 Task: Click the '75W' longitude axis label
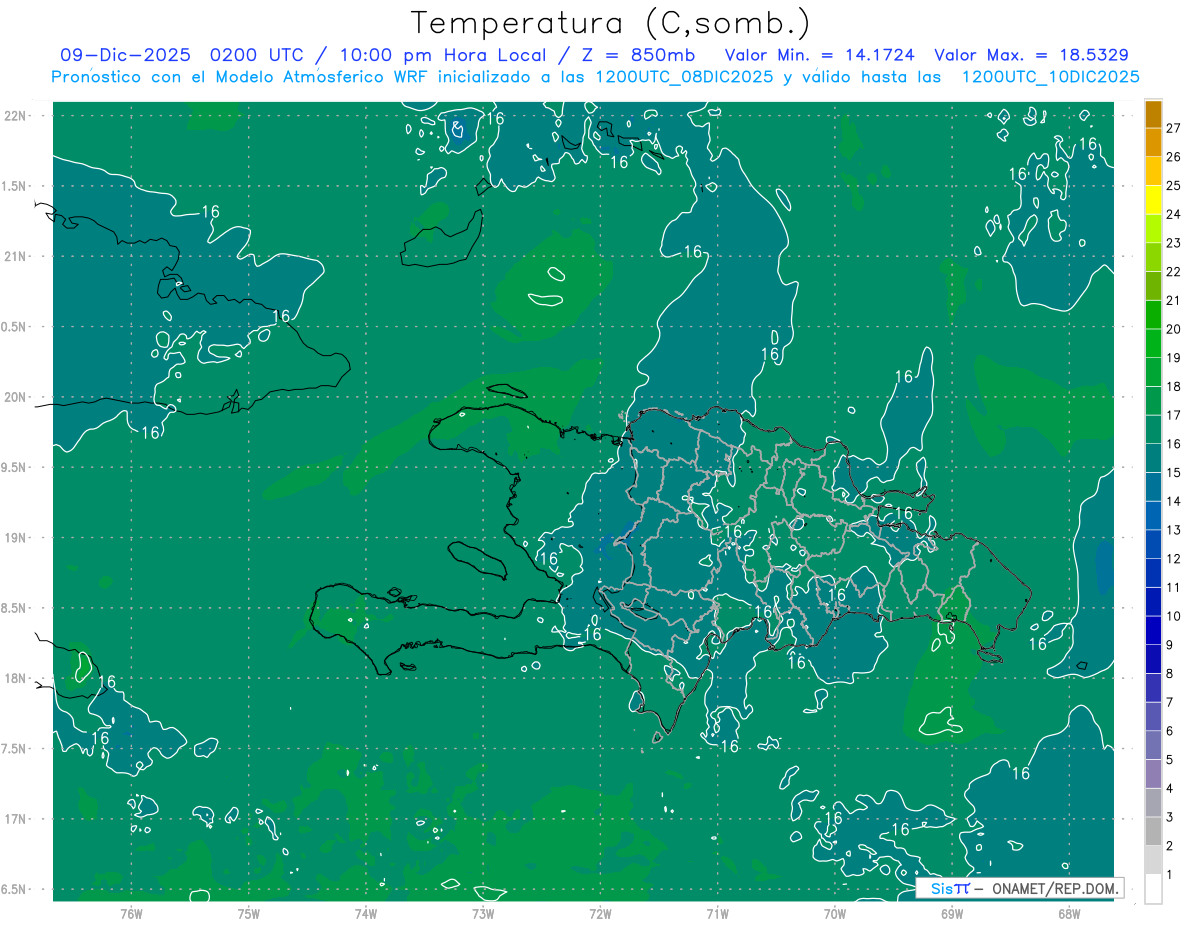pyautogui.click(x=248, y=913)
